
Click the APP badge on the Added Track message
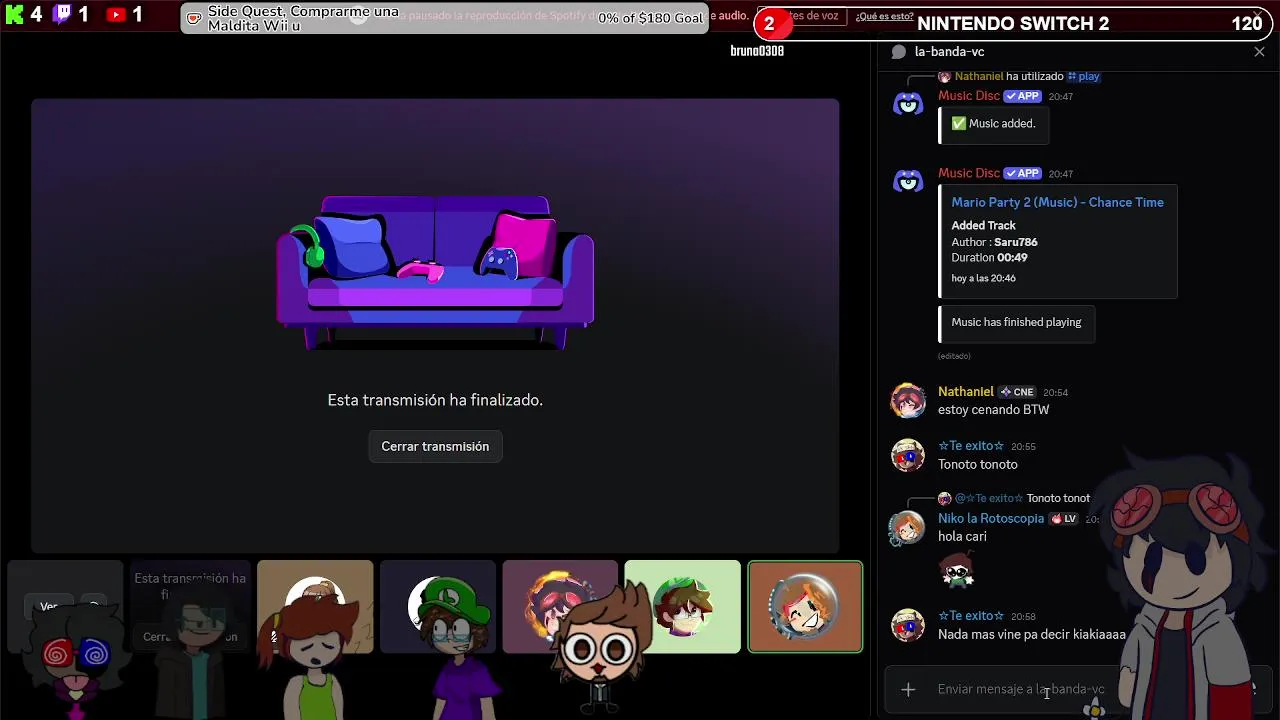click(1023, 173)
